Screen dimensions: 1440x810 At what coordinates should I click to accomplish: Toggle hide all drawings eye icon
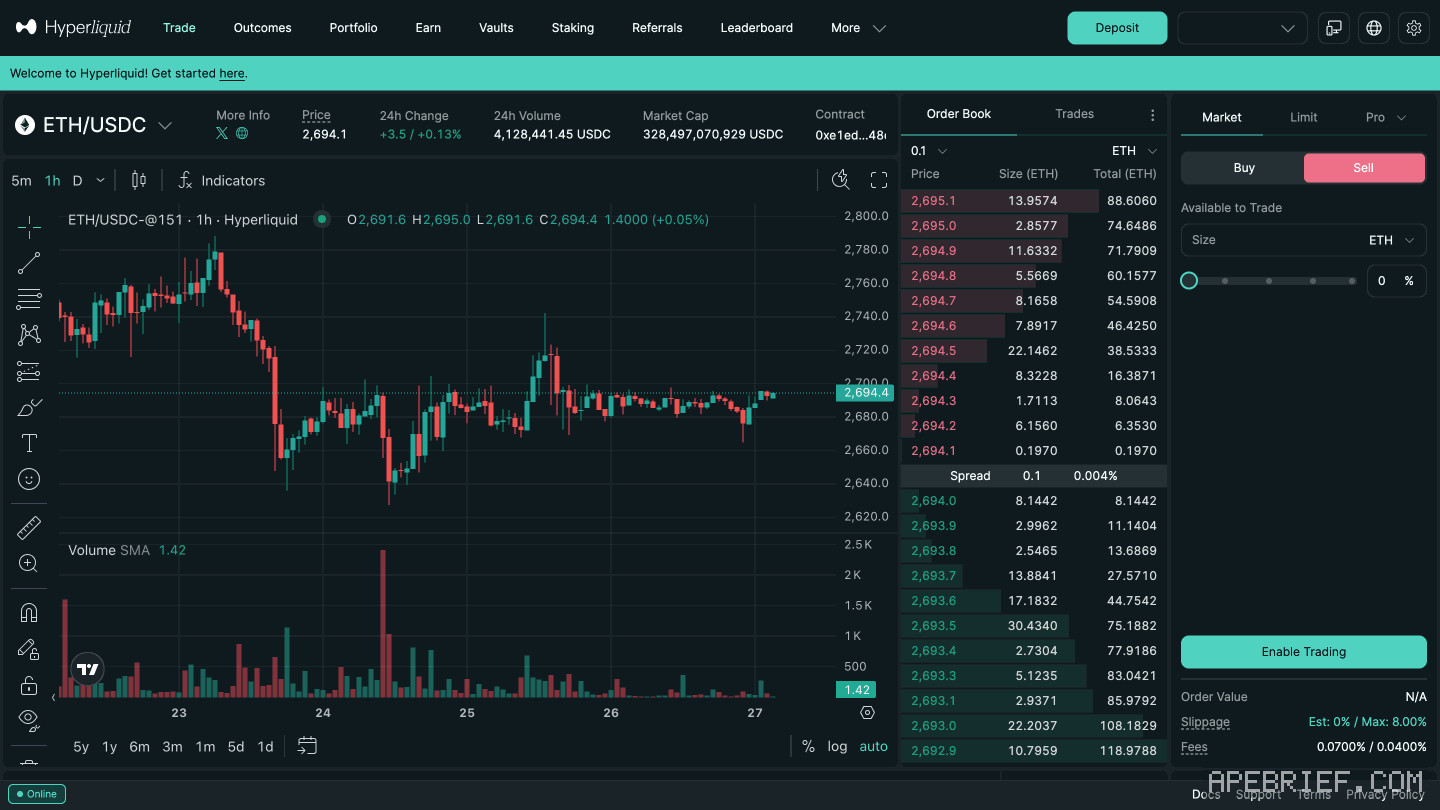click(29, 718)
